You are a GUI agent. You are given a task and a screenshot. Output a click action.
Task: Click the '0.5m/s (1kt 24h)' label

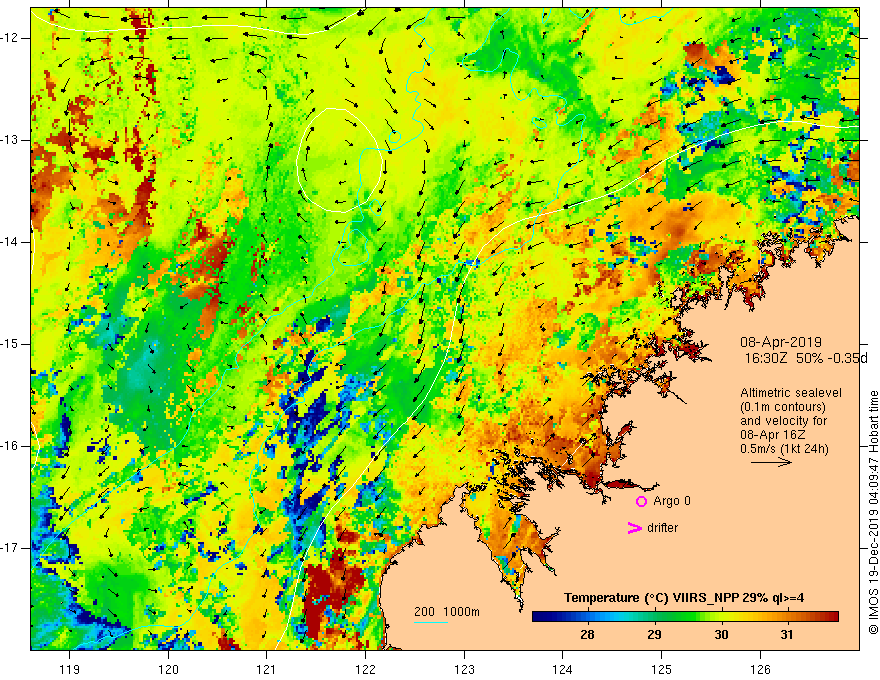[x=784, y=448]
